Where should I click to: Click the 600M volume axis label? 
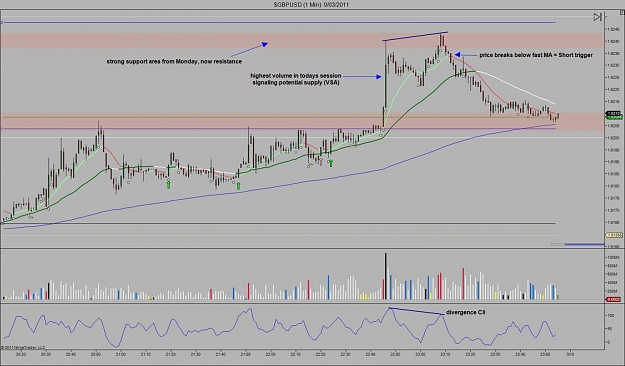[x=612, y=274]
